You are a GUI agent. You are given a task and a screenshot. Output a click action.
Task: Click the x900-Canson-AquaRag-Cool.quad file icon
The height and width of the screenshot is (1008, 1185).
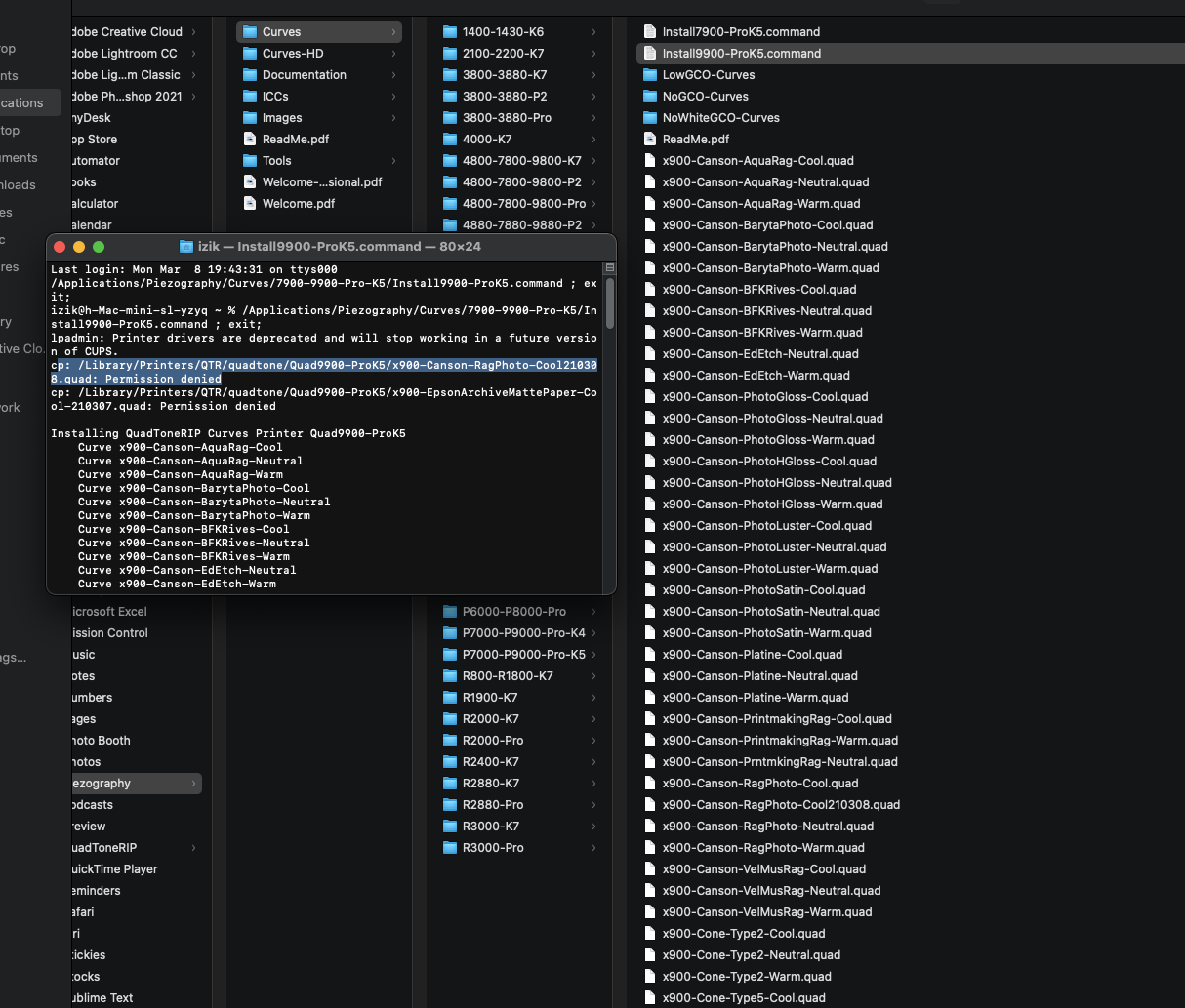(650, 161)
